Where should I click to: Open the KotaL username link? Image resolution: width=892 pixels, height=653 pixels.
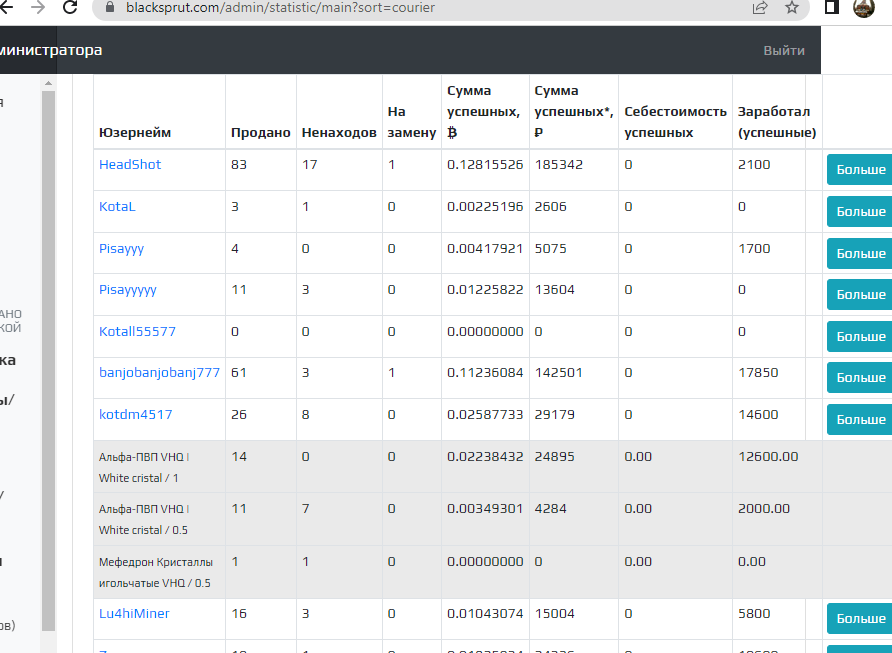pos(117,206)
